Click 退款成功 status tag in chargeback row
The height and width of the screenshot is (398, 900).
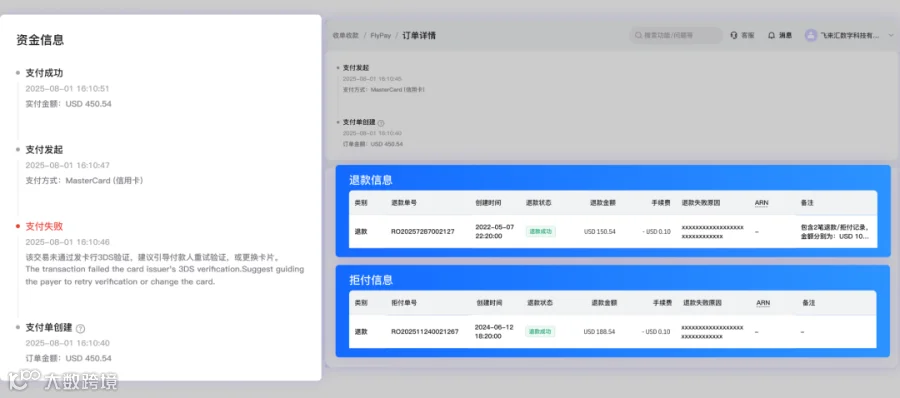pyautogui.click(x=540, y=331)
